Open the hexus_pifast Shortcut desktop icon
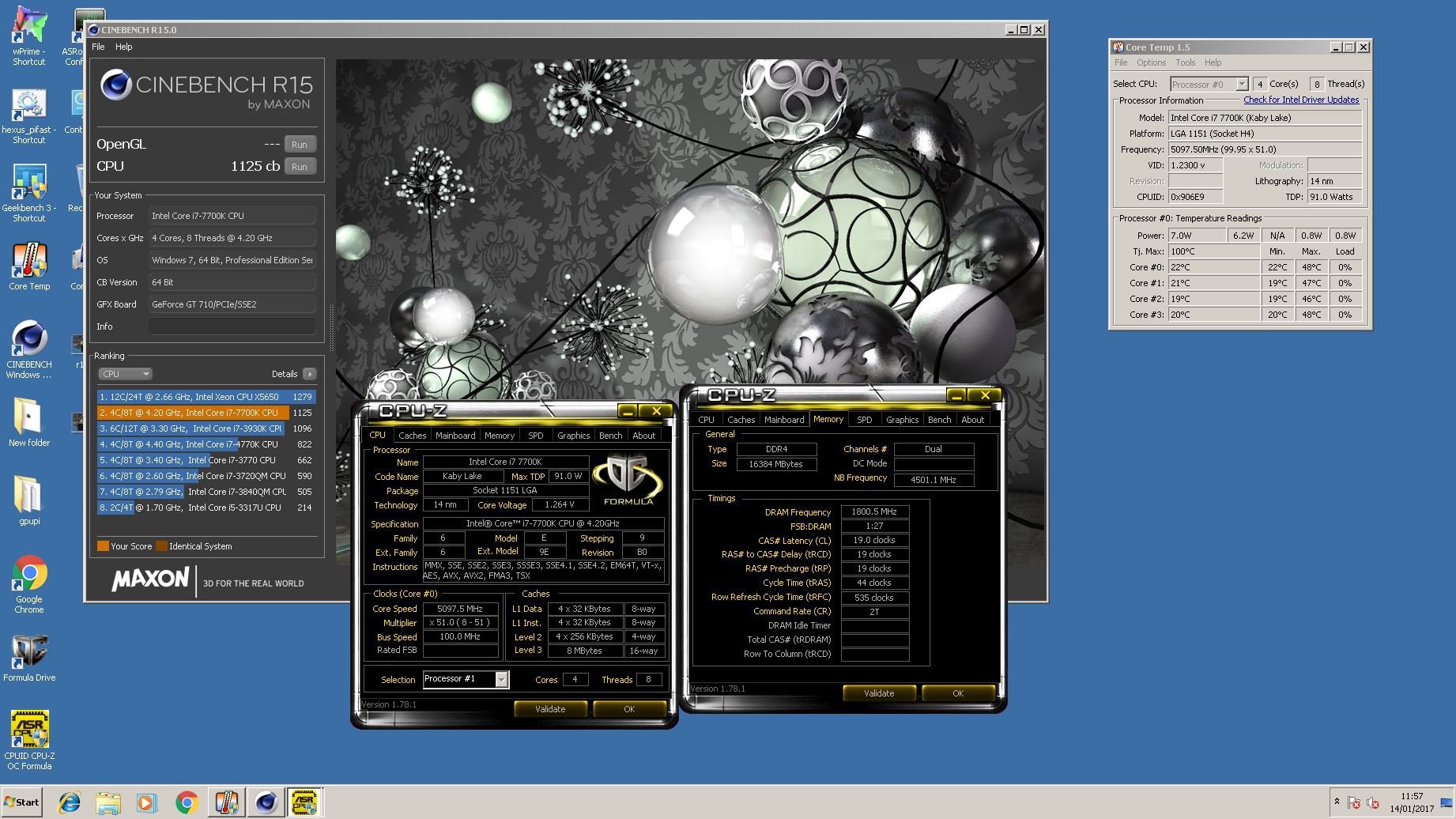 pos(29,116)
